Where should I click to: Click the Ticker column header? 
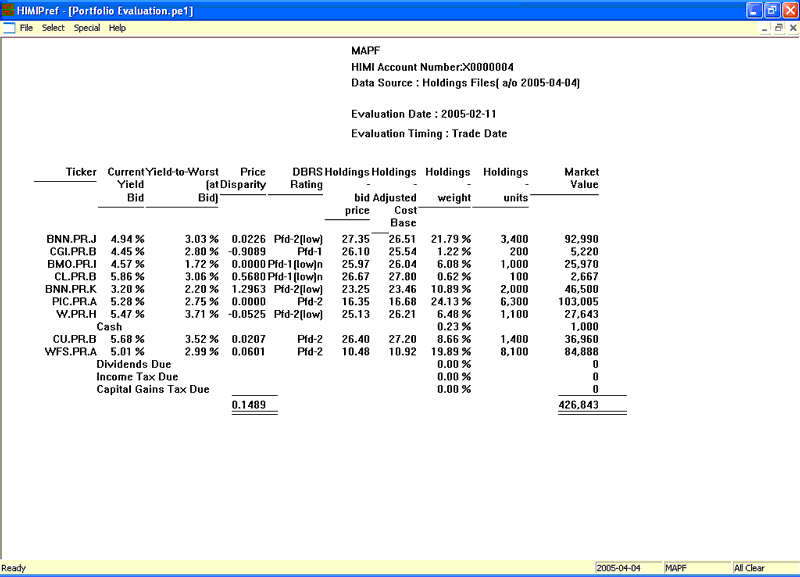pos(81,172)
